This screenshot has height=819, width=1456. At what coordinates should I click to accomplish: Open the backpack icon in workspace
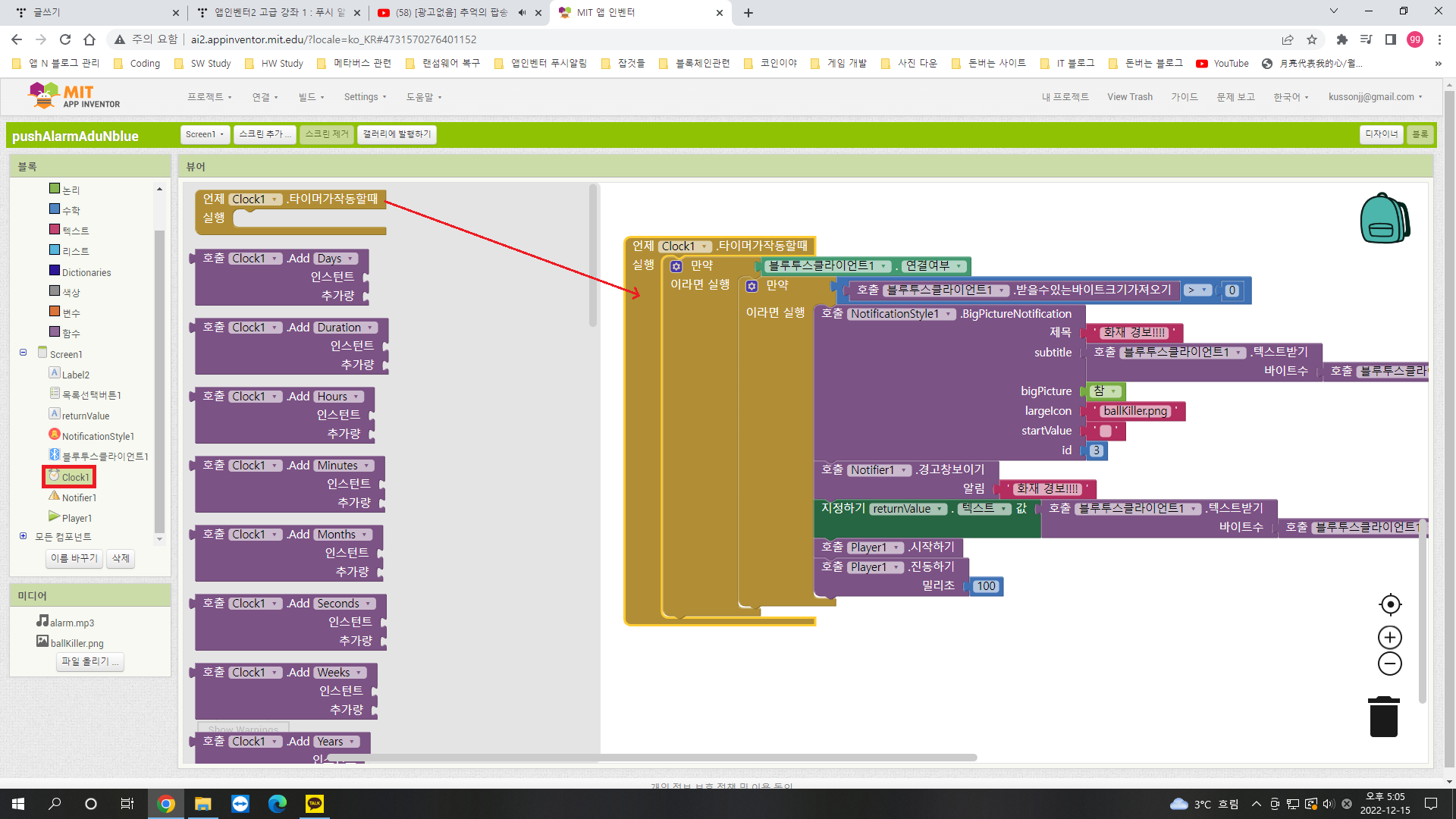point(1384,218)
